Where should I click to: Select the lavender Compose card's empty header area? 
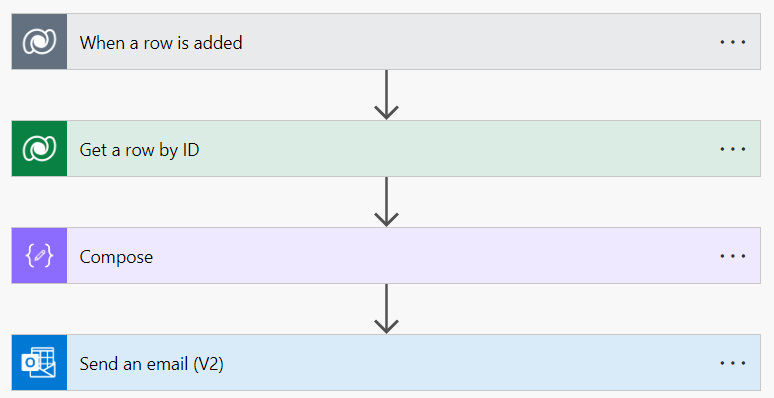434,256
